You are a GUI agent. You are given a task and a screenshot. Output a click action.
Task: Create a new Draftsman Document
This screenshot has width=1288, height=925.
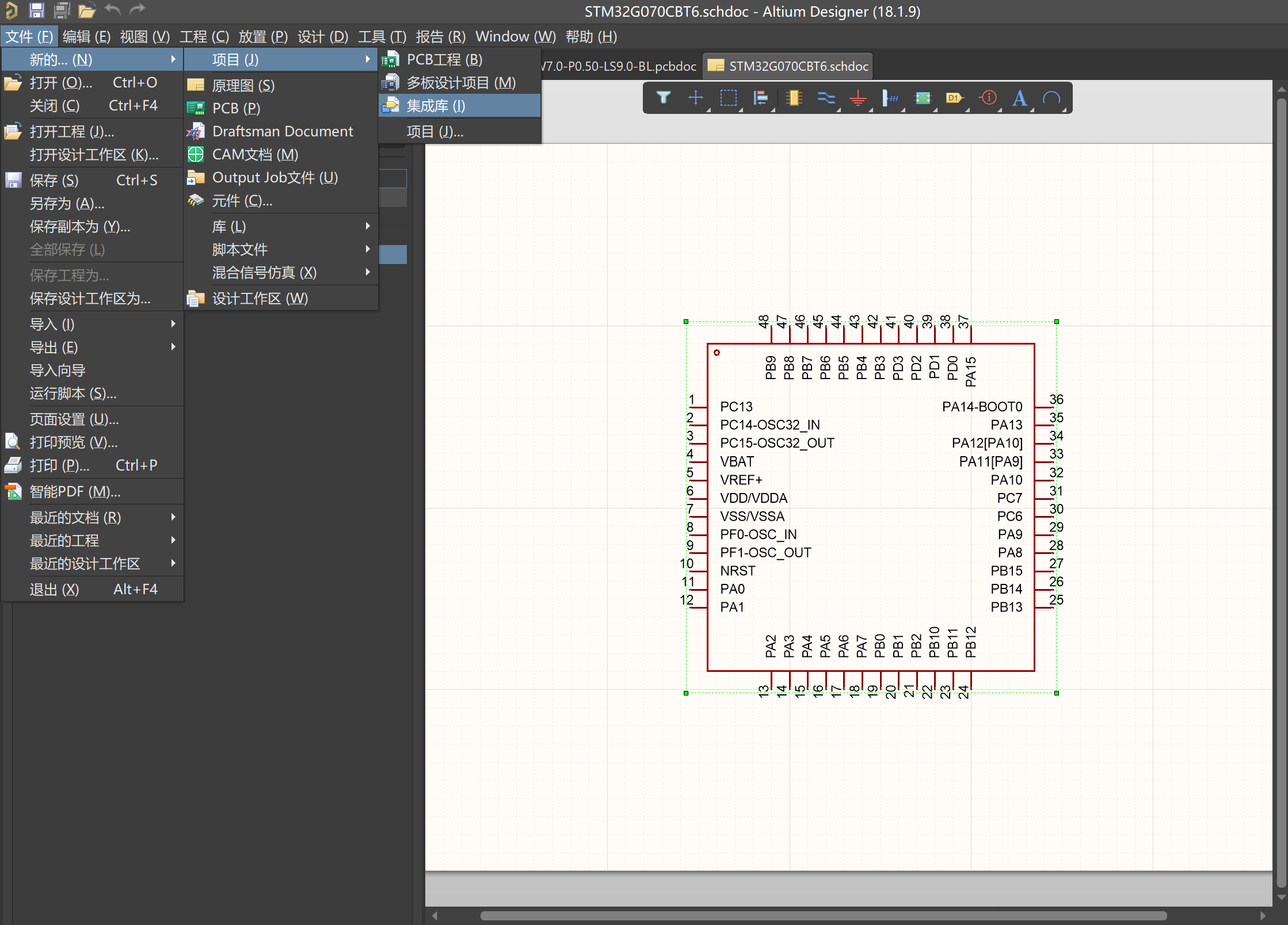click(281, 131)
